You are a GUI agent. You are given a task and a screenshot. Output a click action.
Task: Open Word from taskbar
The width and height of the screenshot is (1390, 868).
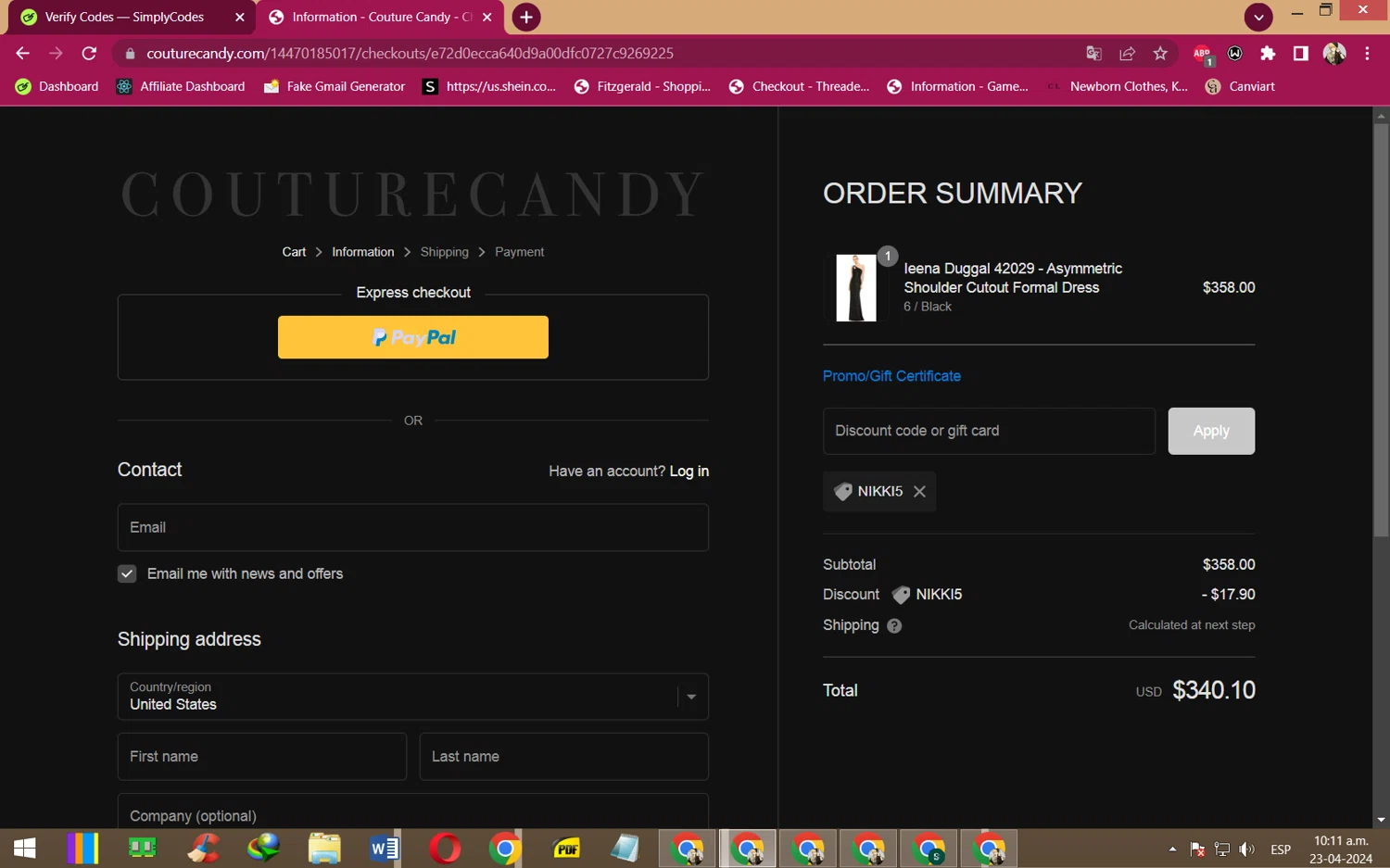point(384,848)
